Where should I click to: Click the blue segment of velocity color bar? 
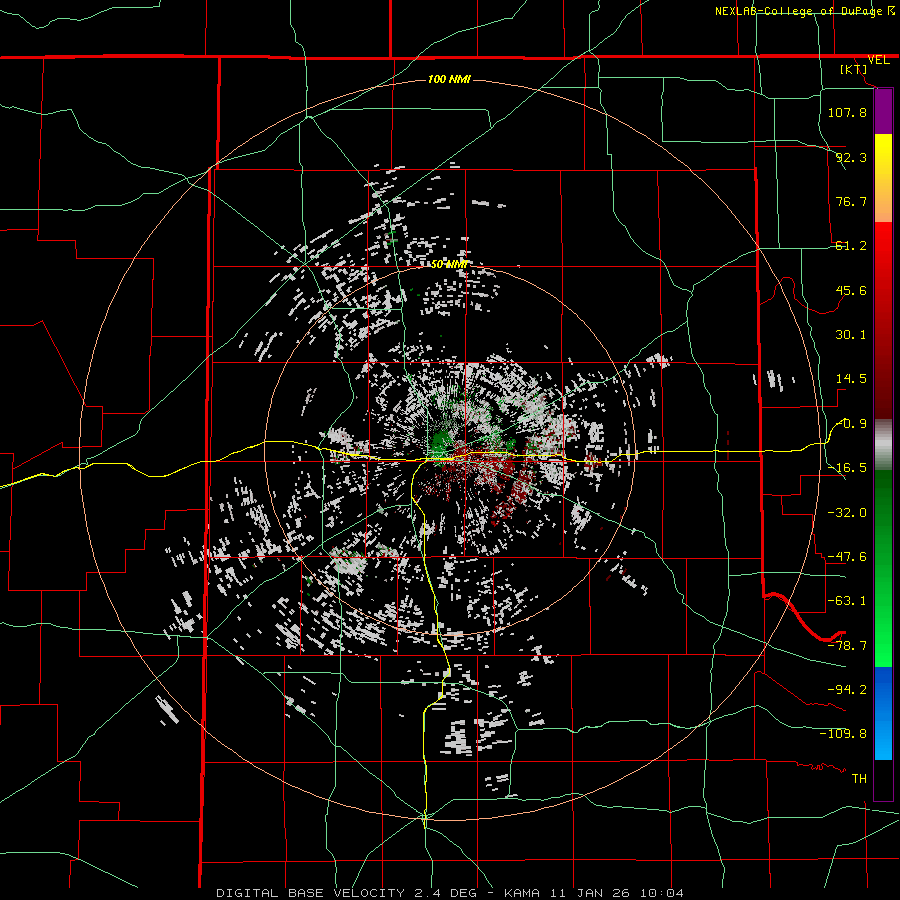883,713
